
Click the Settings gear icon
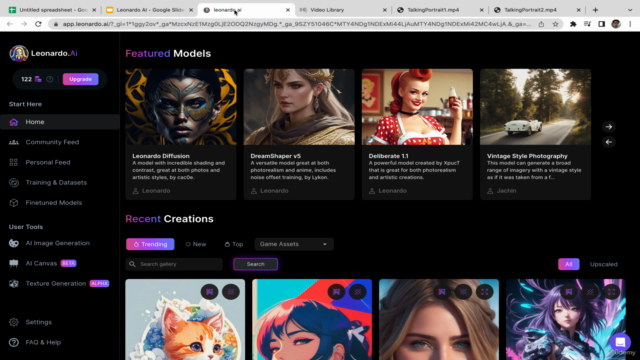(x=14, y=322)
